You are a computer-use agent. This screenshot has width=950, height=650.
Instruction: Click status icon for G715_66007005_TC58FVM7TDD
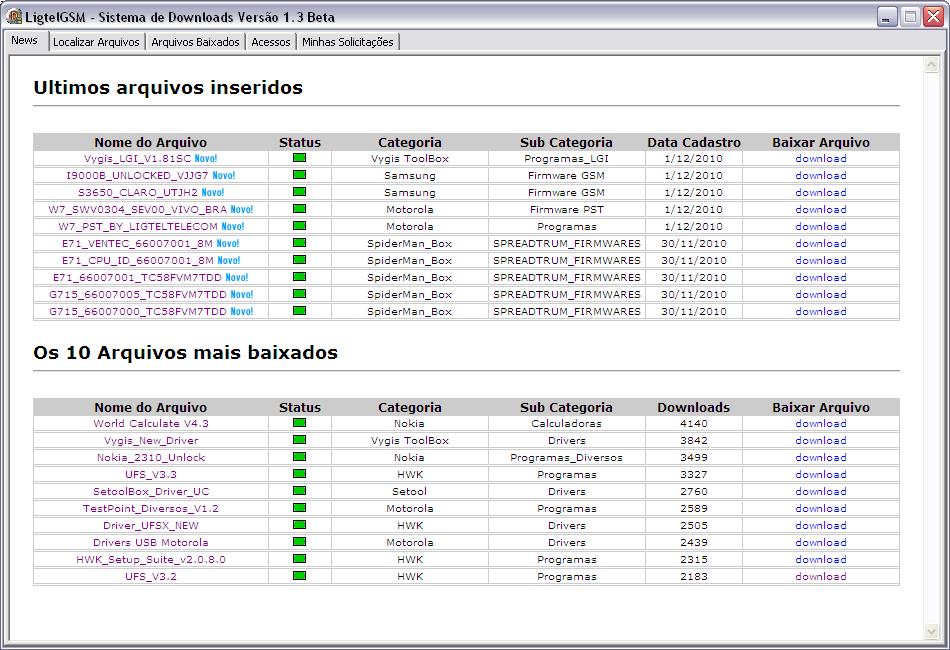299,294
